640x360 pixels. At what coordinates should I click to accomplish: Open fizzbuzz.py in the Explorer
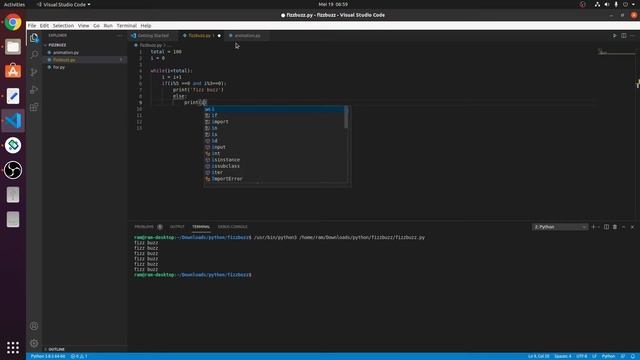pos(85,60)
